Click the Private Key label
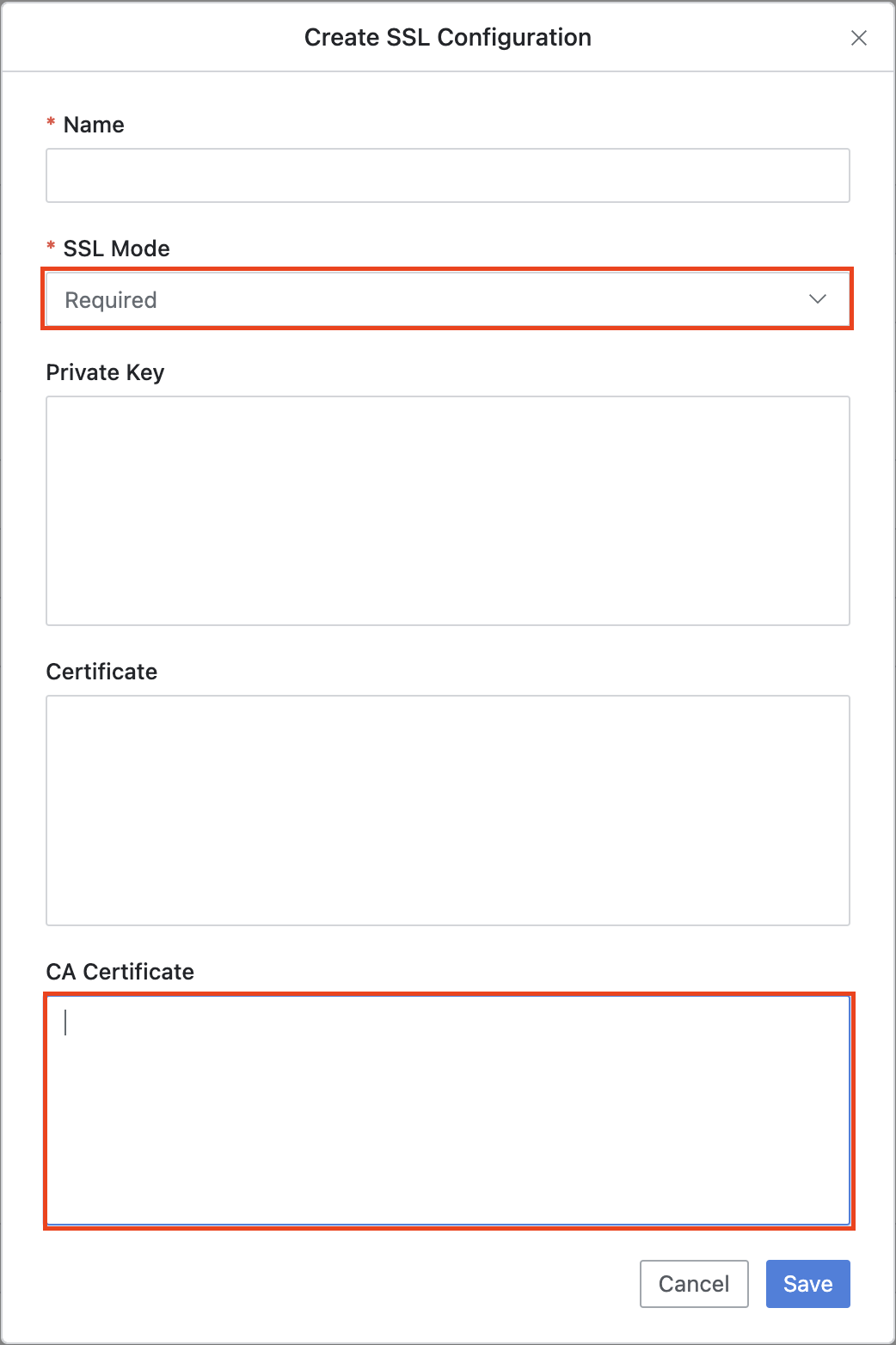 click(105, 372)
